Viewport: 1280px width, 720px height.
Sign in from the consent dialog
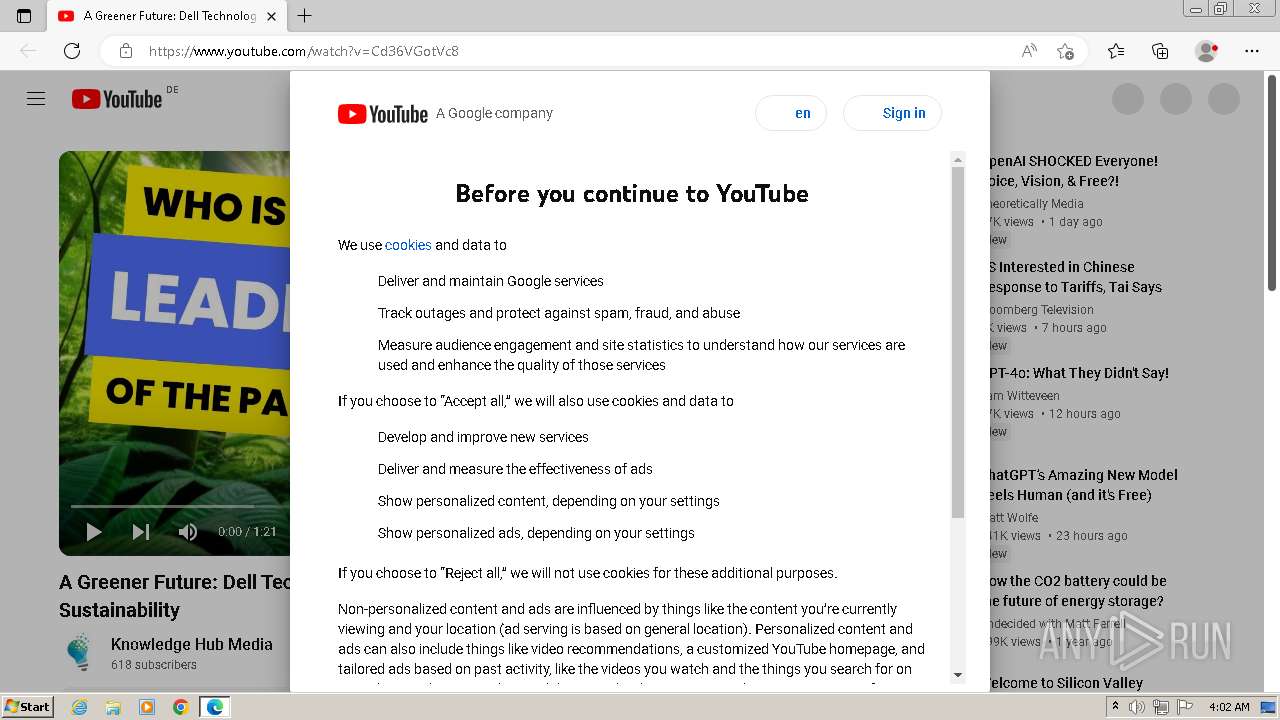click(x=892, y=113)
